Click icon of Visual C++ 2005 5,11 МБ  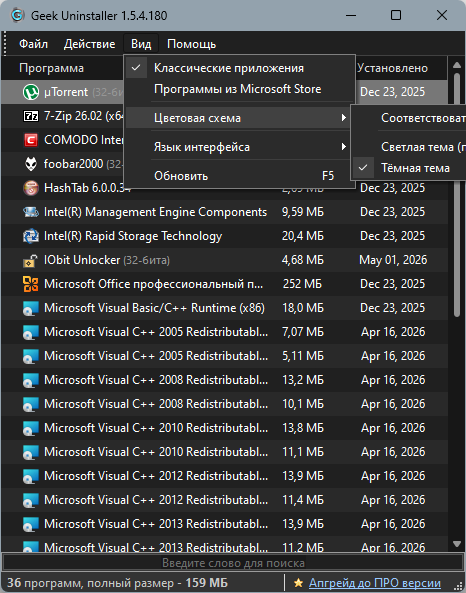tap(31, 356)
